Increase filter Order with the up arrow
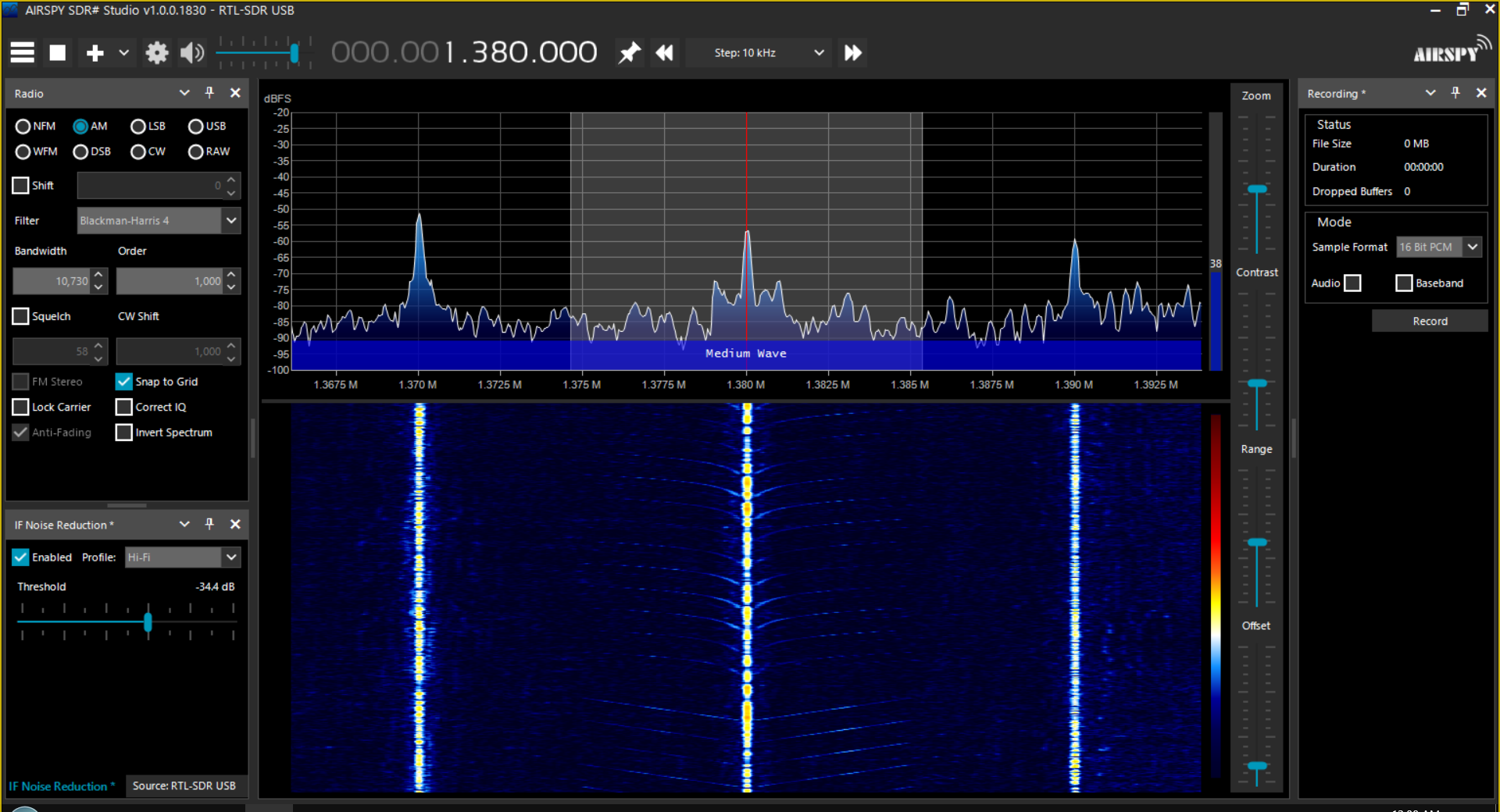 coord(231,275)
